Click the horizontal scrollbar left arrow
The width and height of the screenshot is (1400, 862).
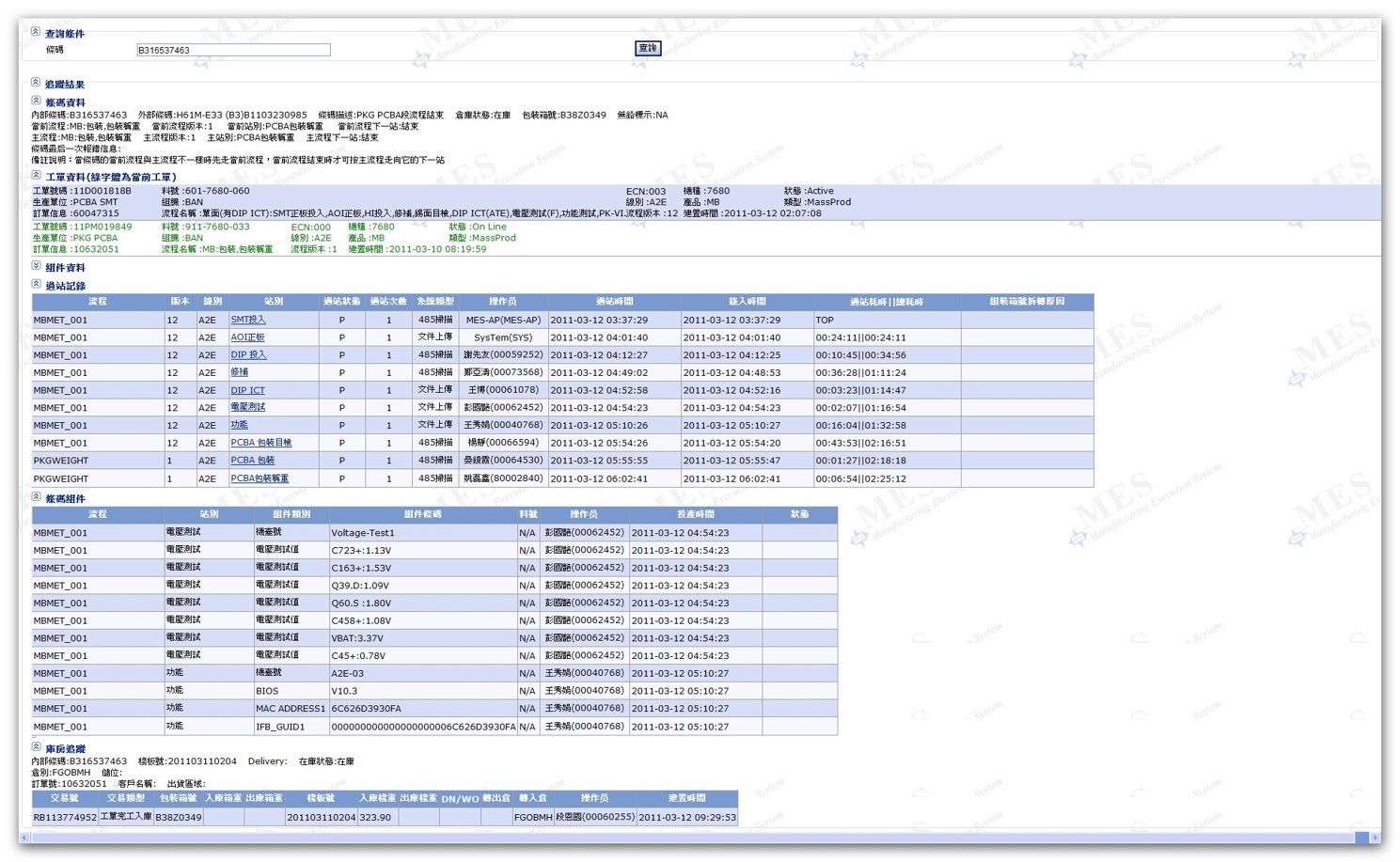[25, 838]
